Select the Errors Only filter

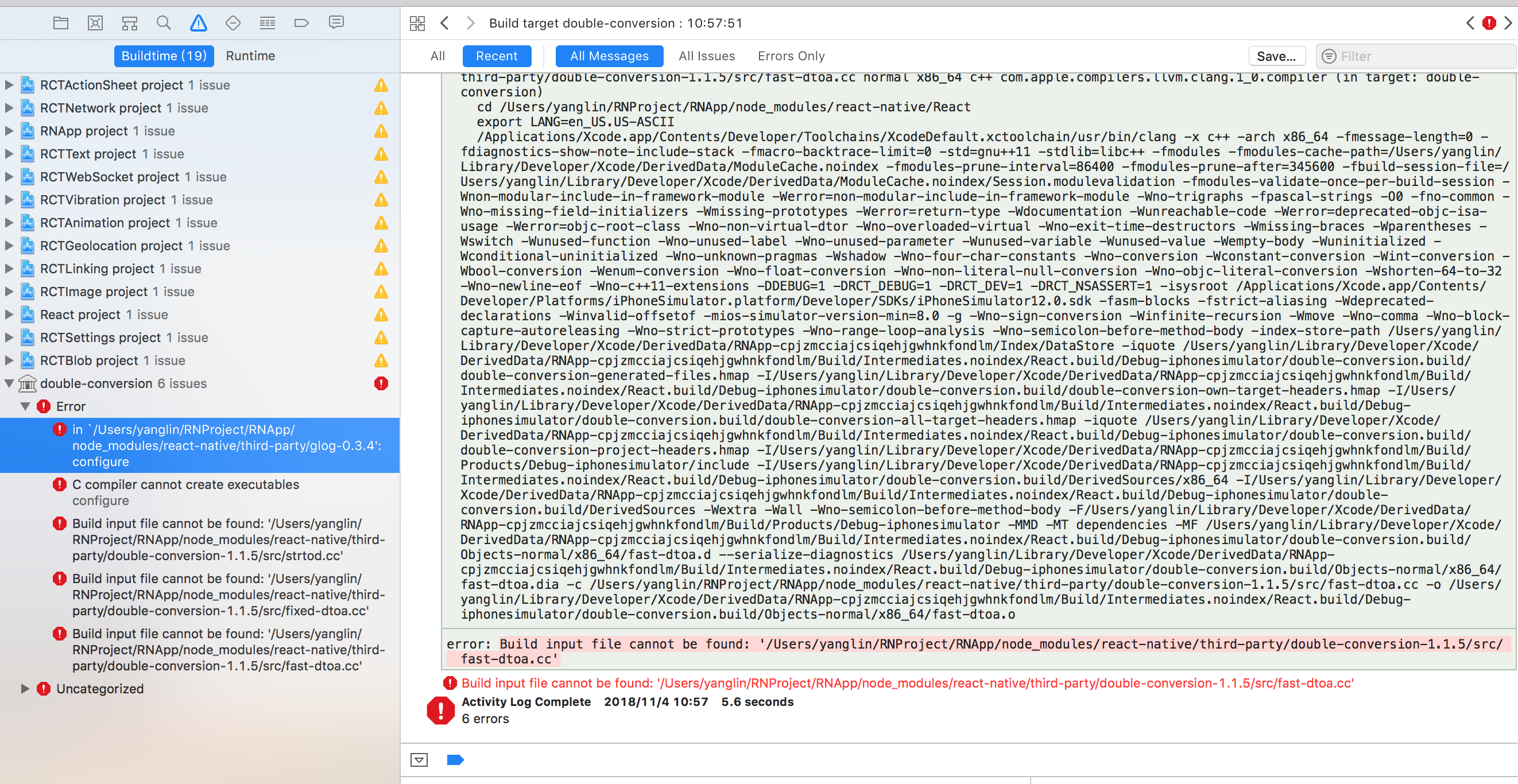tap(791, 56)
